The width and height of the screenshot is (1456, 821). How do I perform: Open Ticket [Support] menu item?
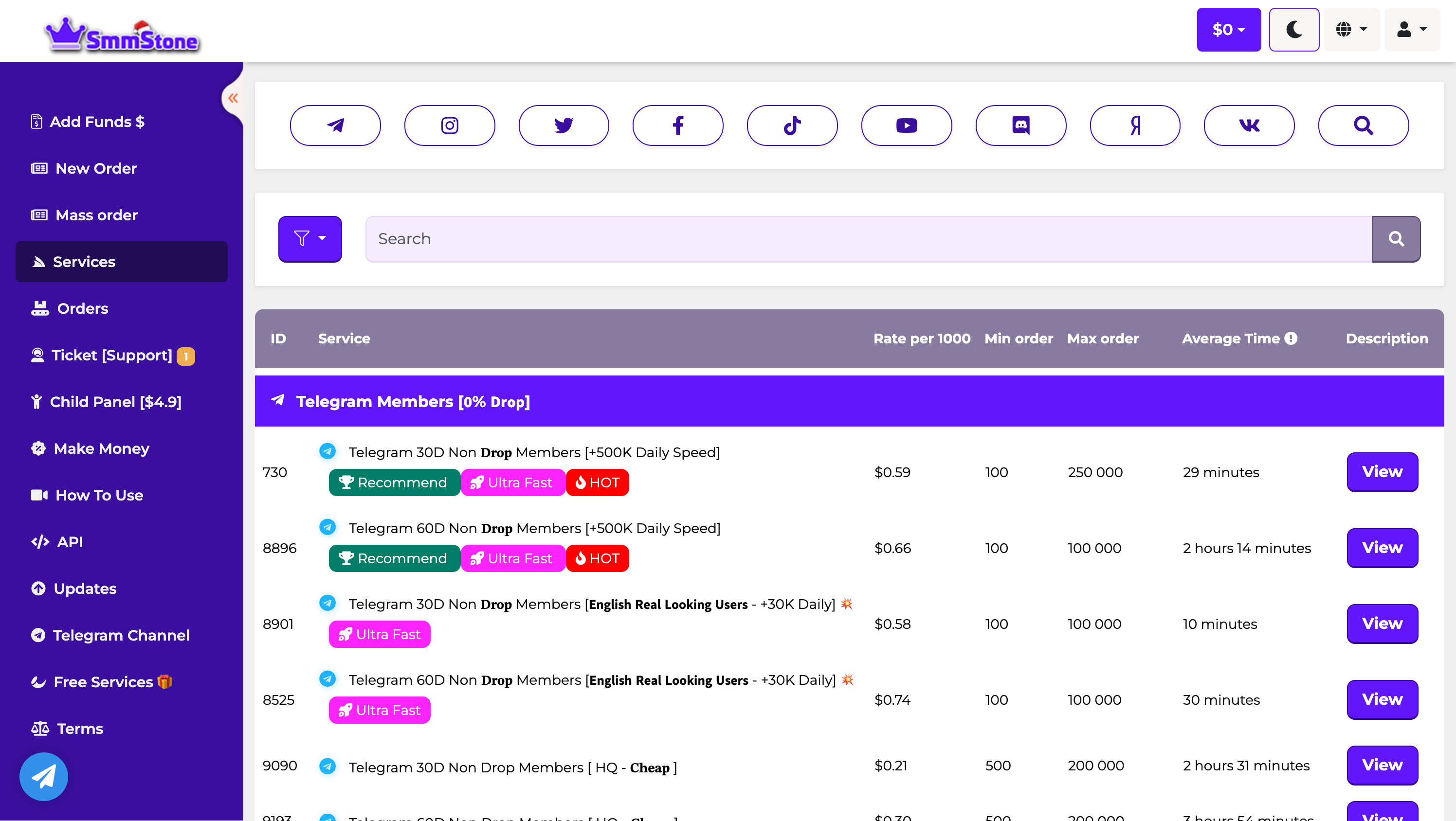111,356
